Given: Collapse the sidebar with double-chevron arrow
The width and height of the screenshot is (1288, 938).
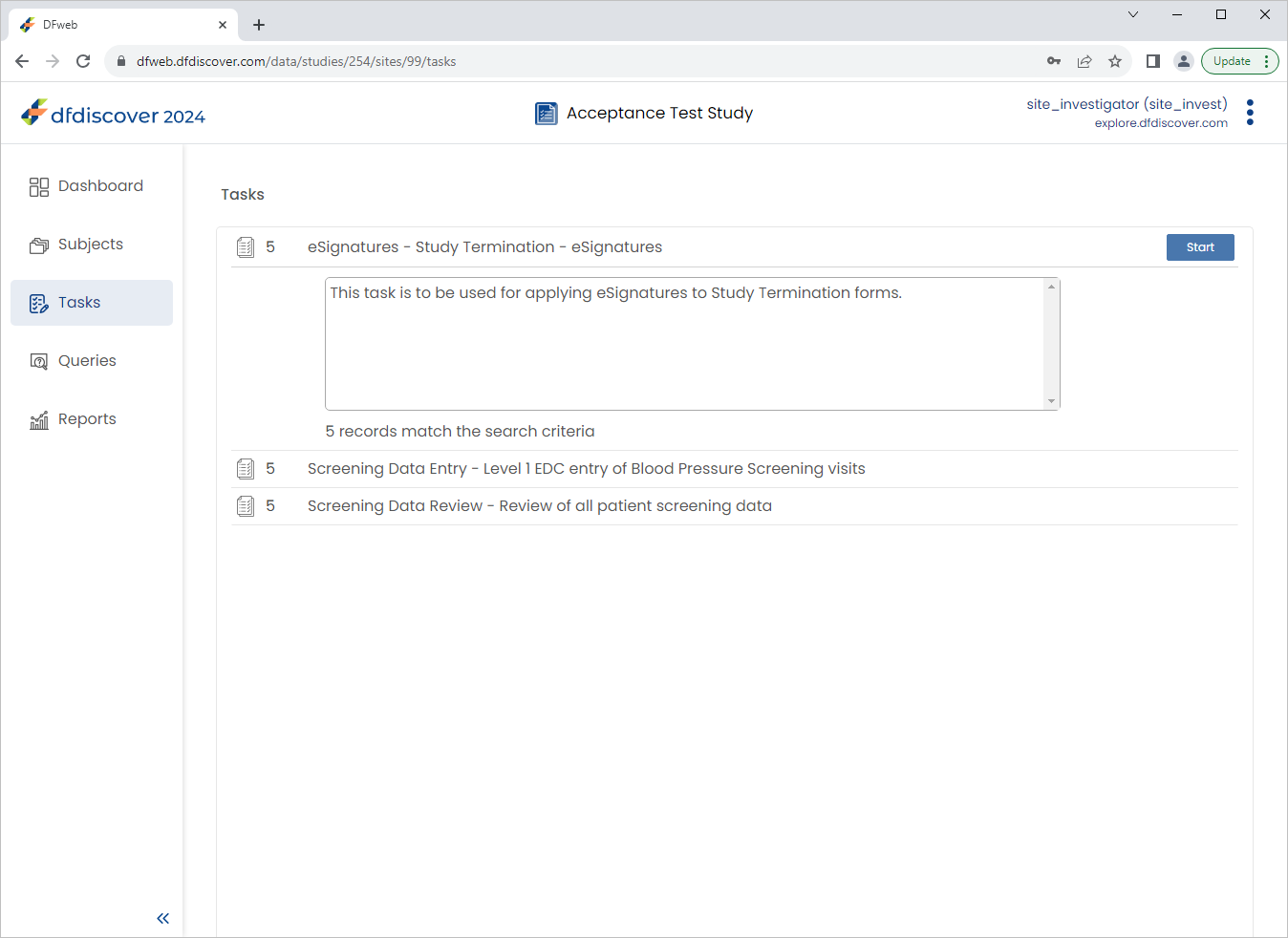Looking at the screenshot, I should [163, 918].
